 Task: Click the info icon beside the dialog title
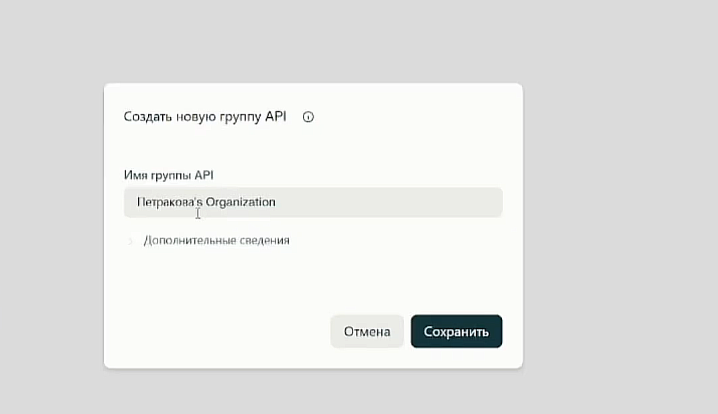point(308,117)
